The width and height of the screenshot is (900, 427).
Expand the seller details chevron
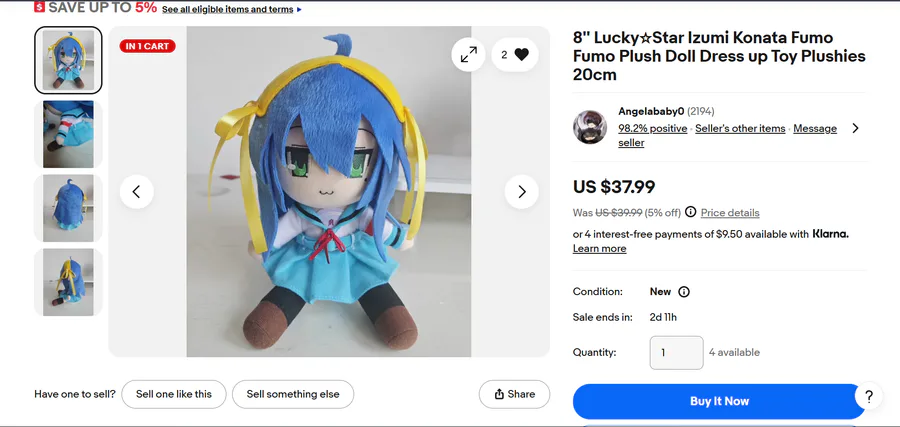855,128
